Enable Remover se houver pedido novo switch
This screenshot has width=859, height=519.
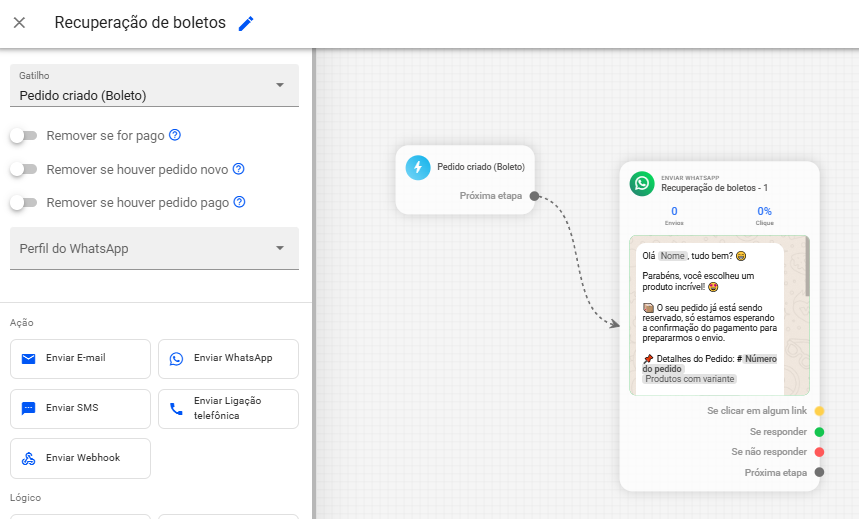click(23, 169)
